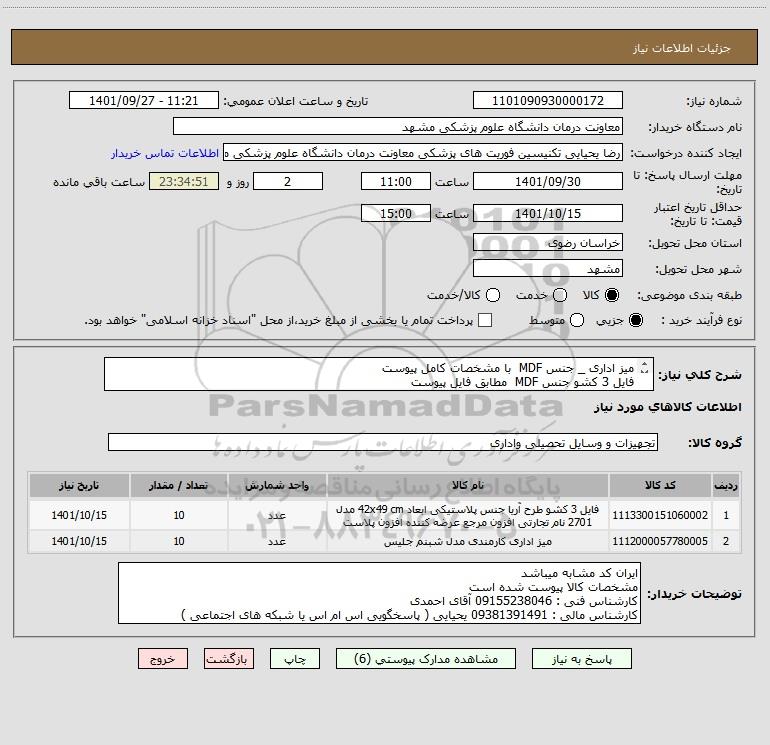This screenshot has height=745, width=770.
Task: Click the unit عدد in row 1
Action: pyautogui.click(x=277, y=515)
